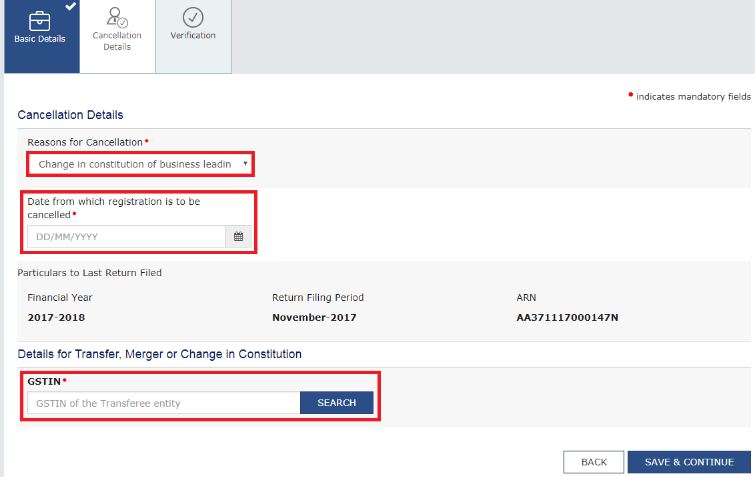Open the calendar date picker icon
This screenshot has height=477, width=755.
tap(238, 237)
